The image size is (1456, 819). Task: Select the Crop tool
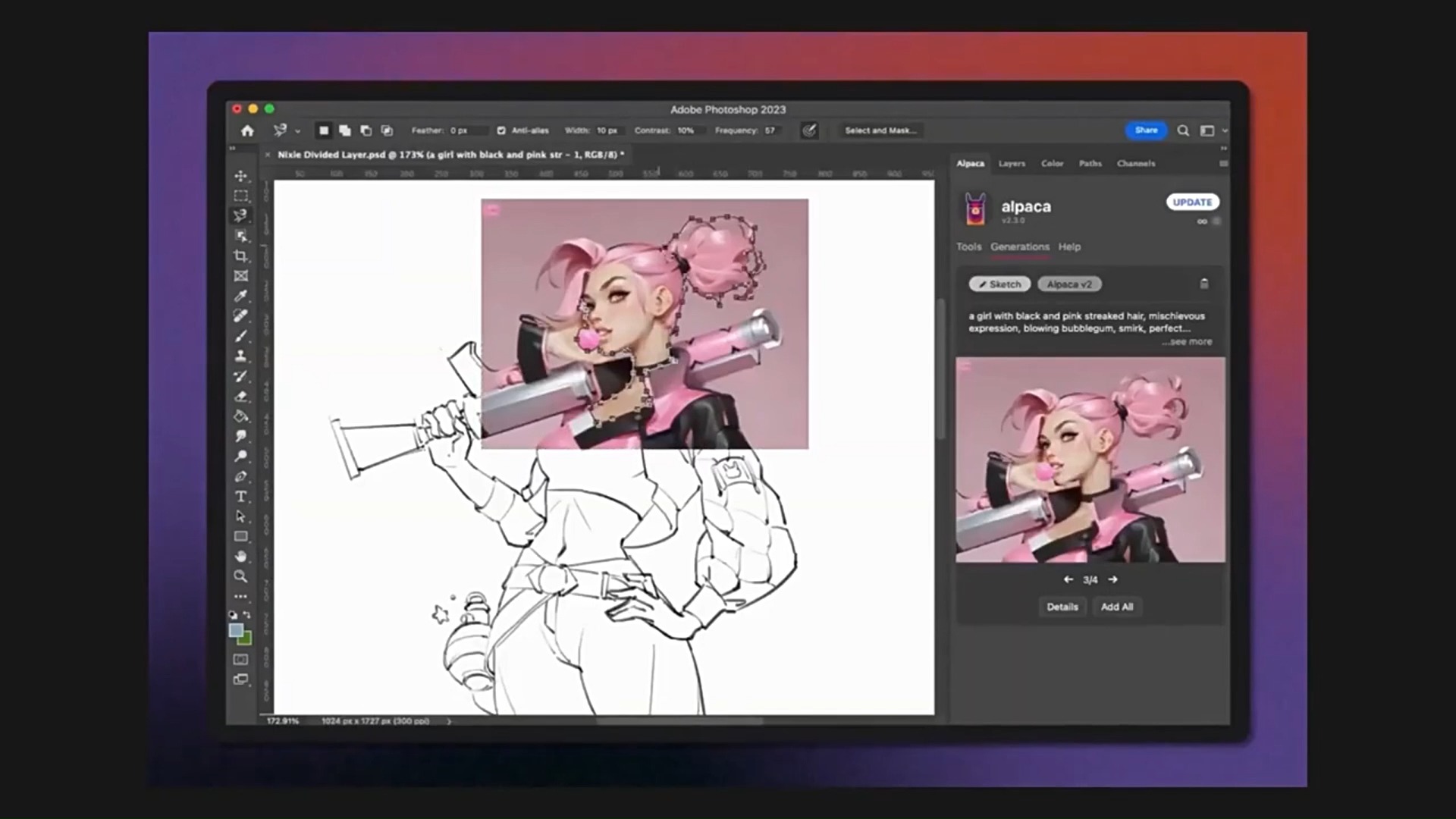click(241, 256)
